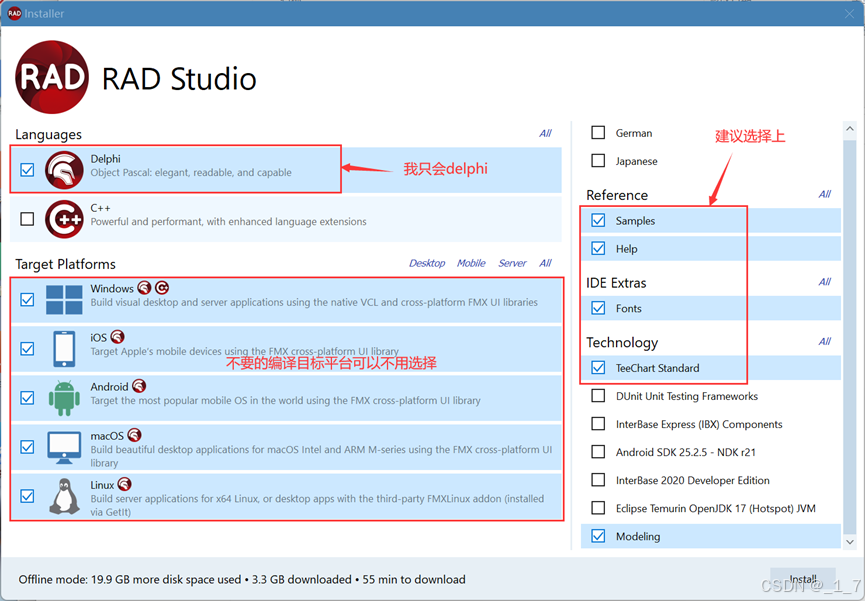
Task: Click Delphi badge beside iOS label
Action: tap(117, 337)
